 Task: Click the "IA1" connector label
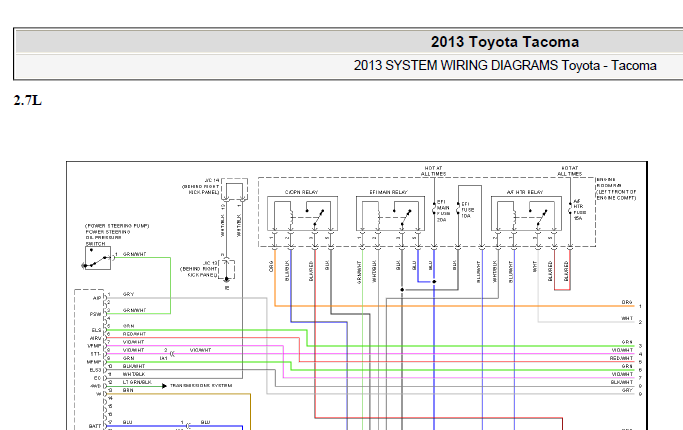(163, 358)
